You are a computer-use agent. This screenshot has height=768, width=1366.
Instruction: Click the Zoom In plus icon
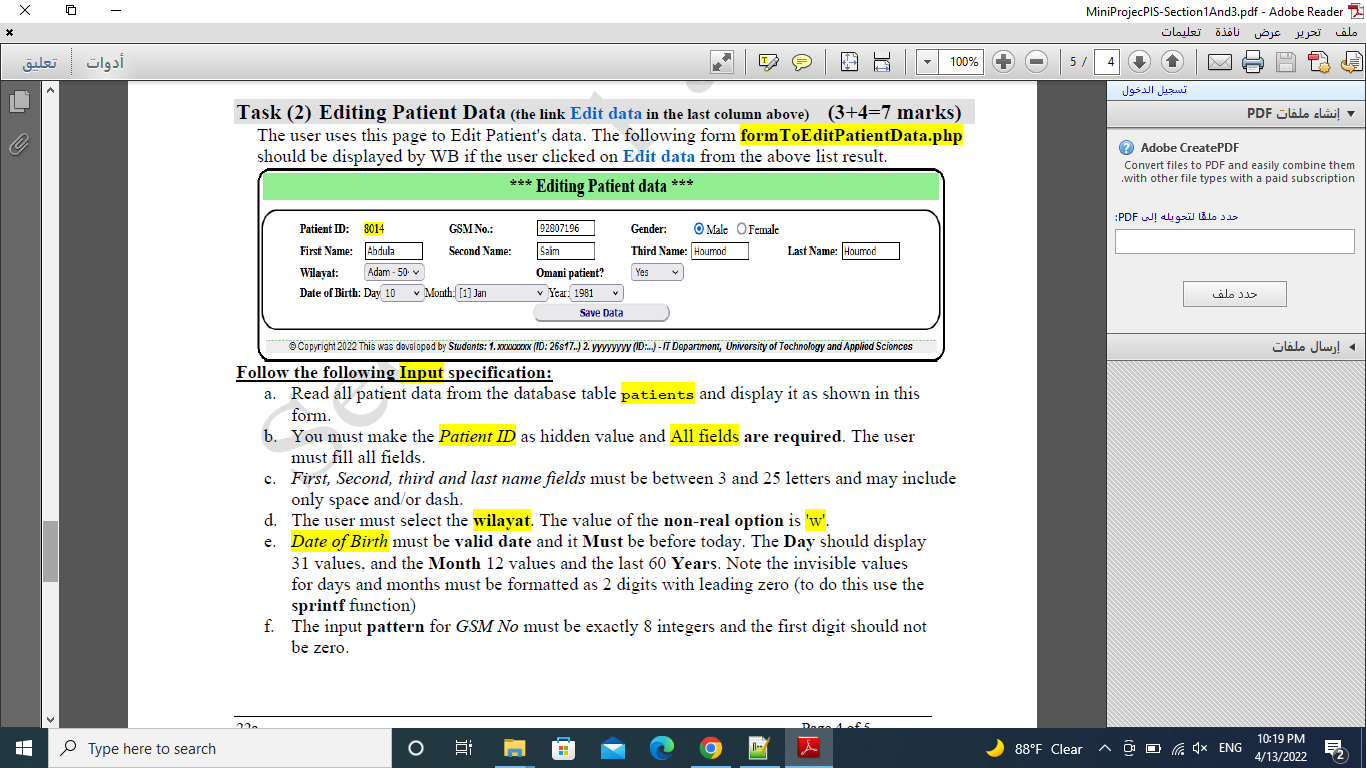tap(1002, 61)
